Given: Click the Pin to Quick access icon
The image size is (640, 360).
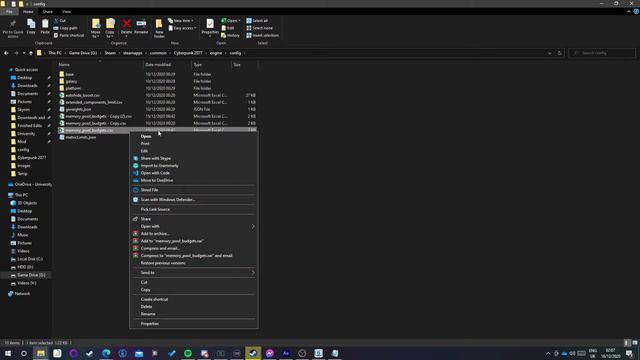Looking at the screenshot, I should click(13, 24).
